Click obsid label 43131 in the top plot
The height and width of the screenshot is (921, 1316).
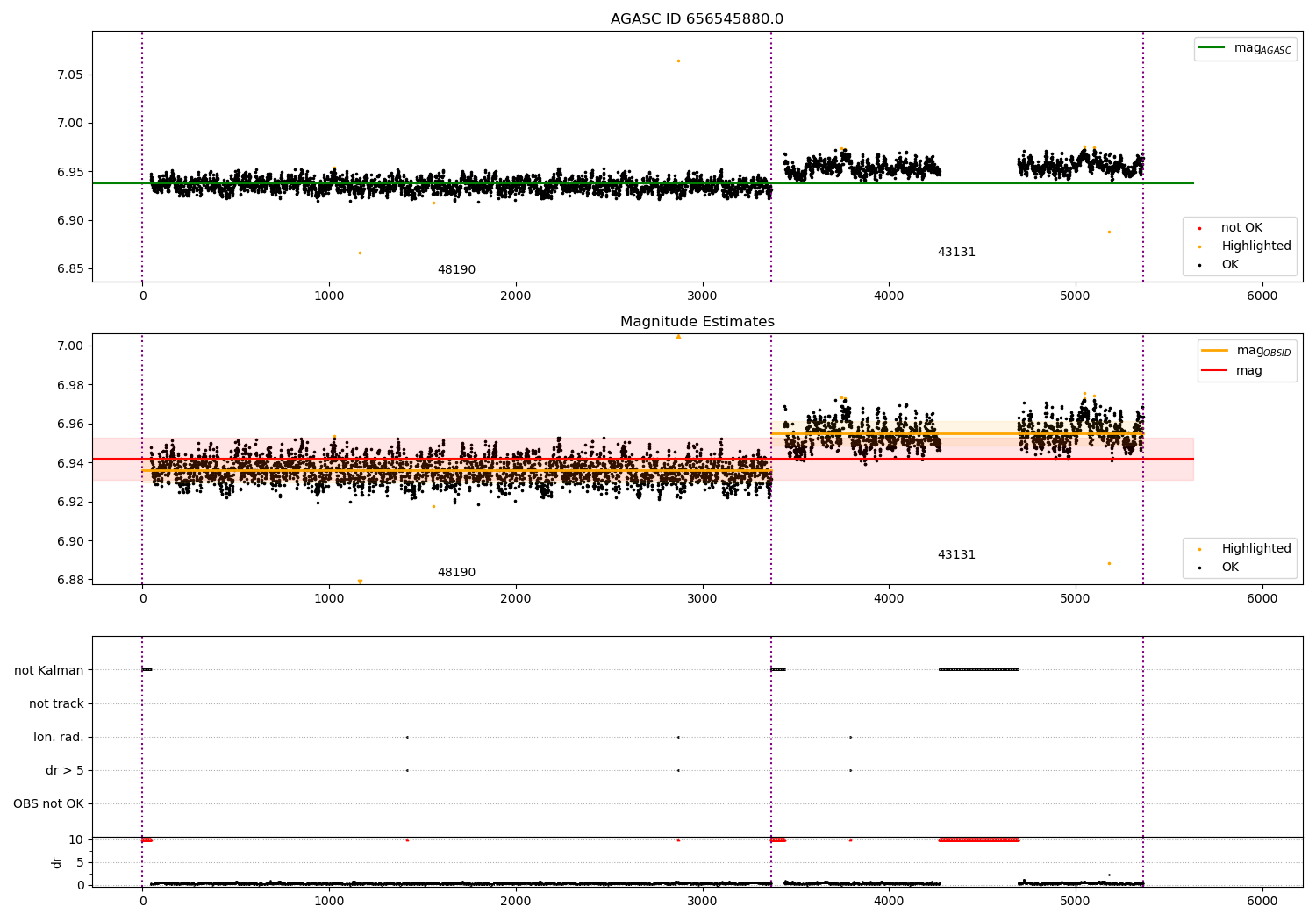tap(956, 253)
